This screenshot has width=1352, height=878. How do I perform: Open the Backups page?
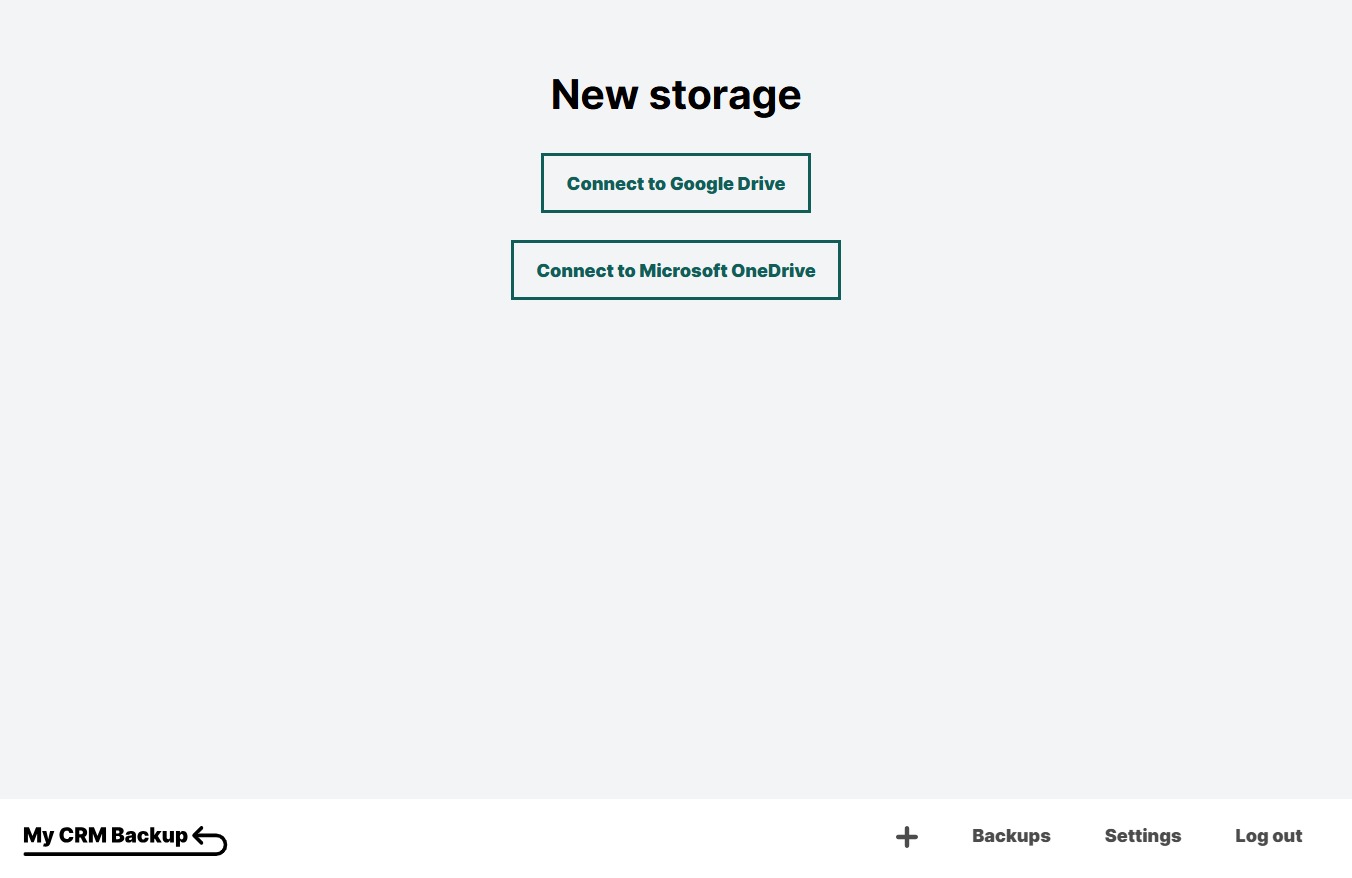1011,836
